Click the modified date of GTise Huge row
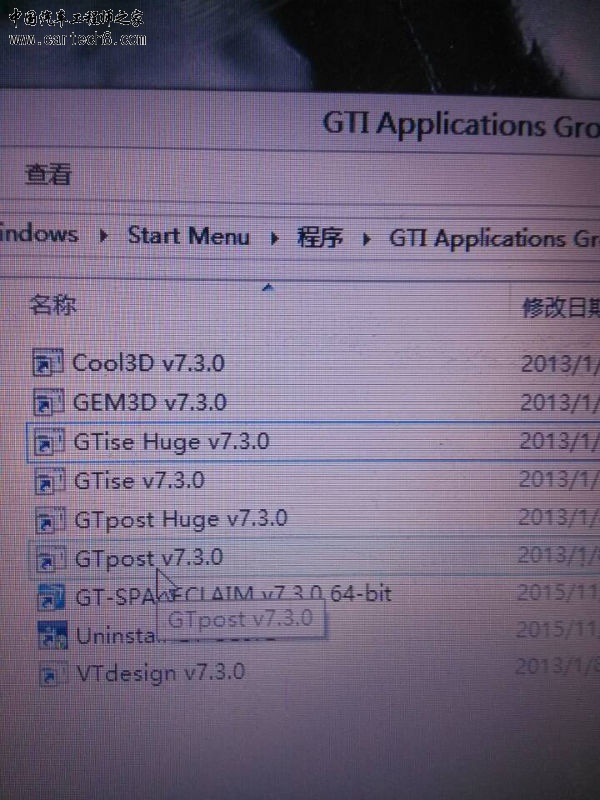The width and height of the screenshot is (600, 800). coord(559,441)
